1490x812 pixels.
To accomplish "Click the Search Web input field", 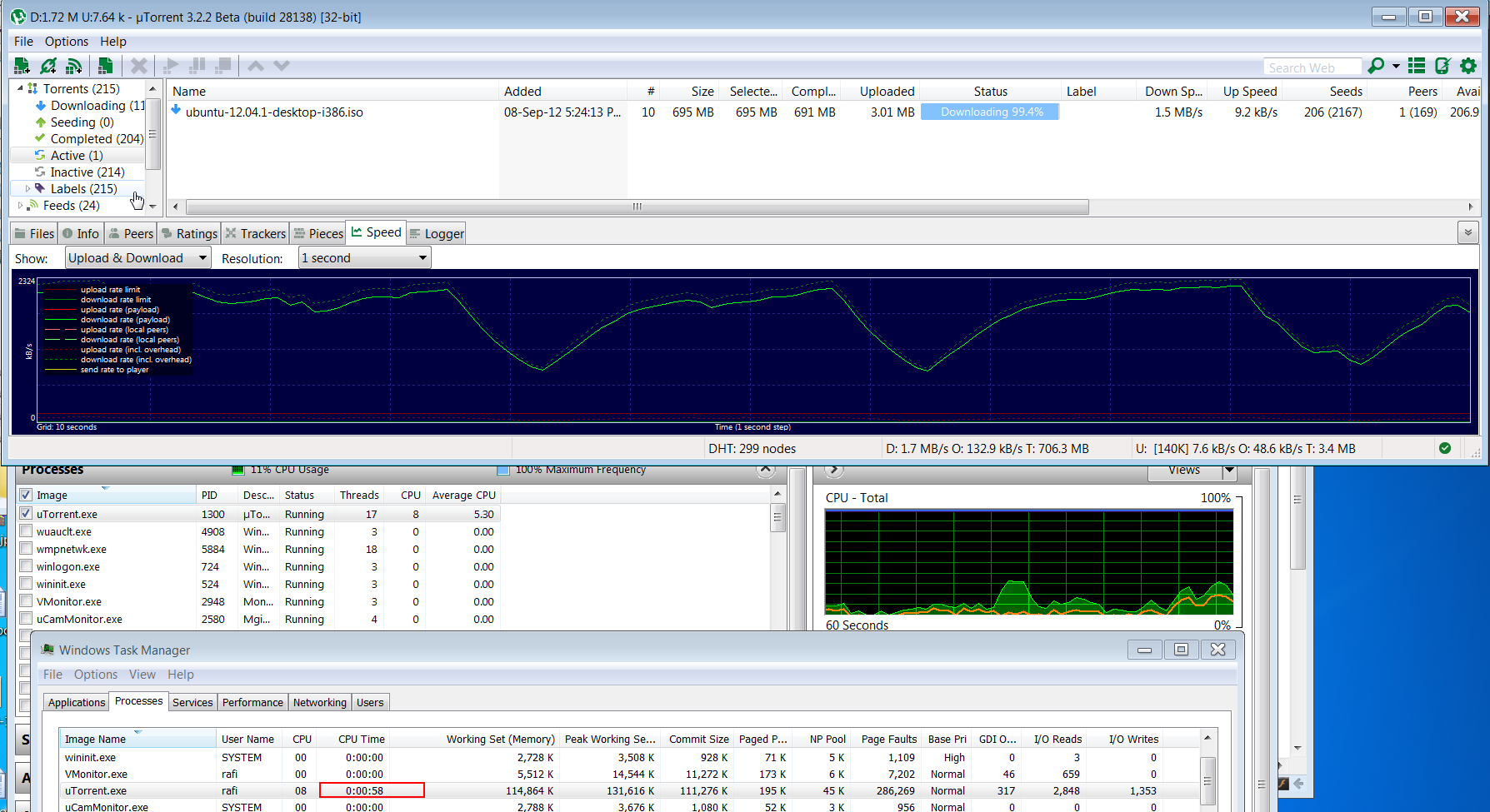I will (1313, 67).
